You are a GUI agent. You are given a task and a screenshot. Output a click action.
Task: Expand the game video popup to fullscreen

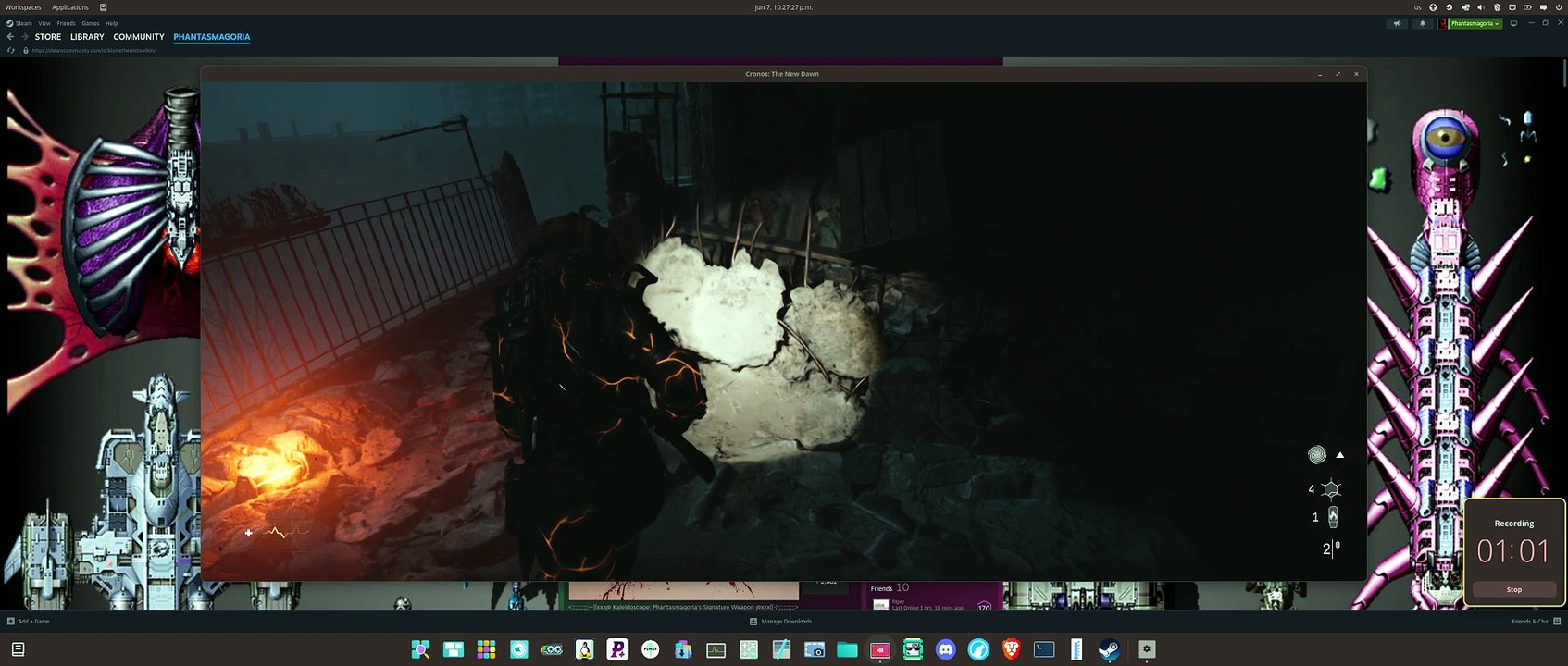click(1338, 74)
